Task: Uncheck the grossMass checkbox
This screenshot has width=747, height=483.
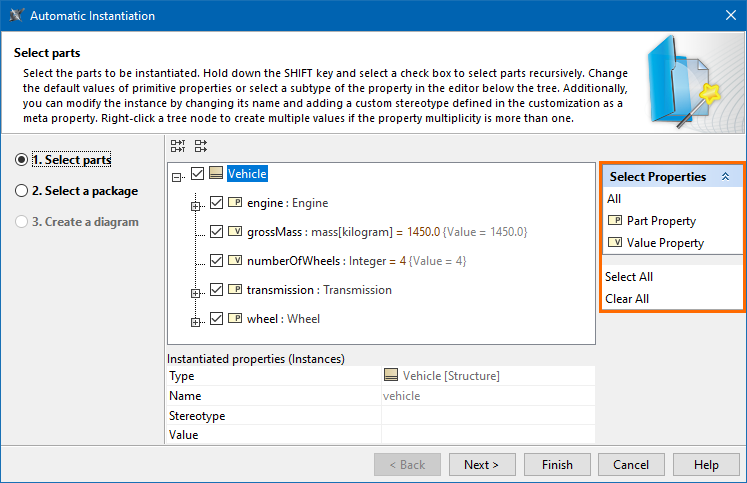Action: (216, 231)
